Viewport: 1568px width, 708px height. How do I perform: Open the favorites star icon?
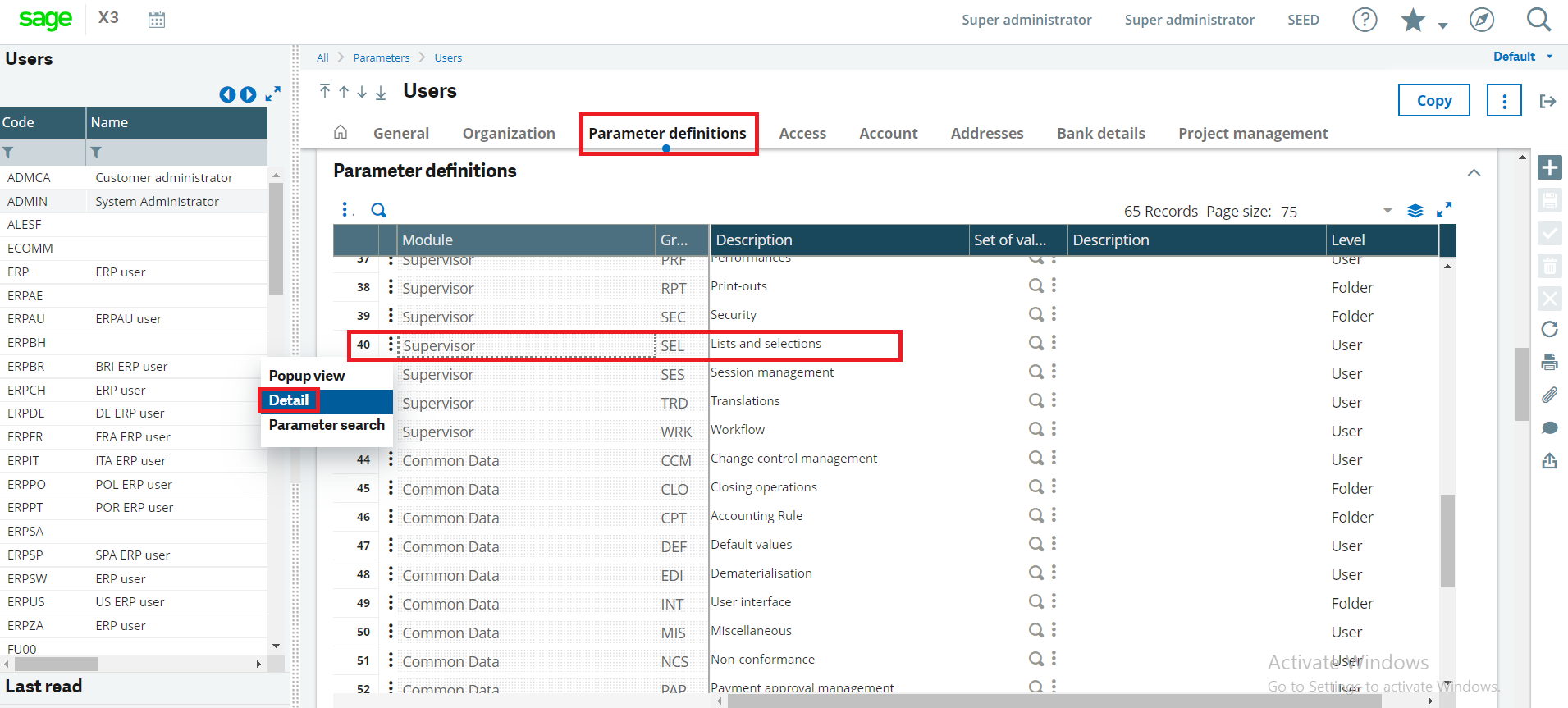click(1413, 20)
